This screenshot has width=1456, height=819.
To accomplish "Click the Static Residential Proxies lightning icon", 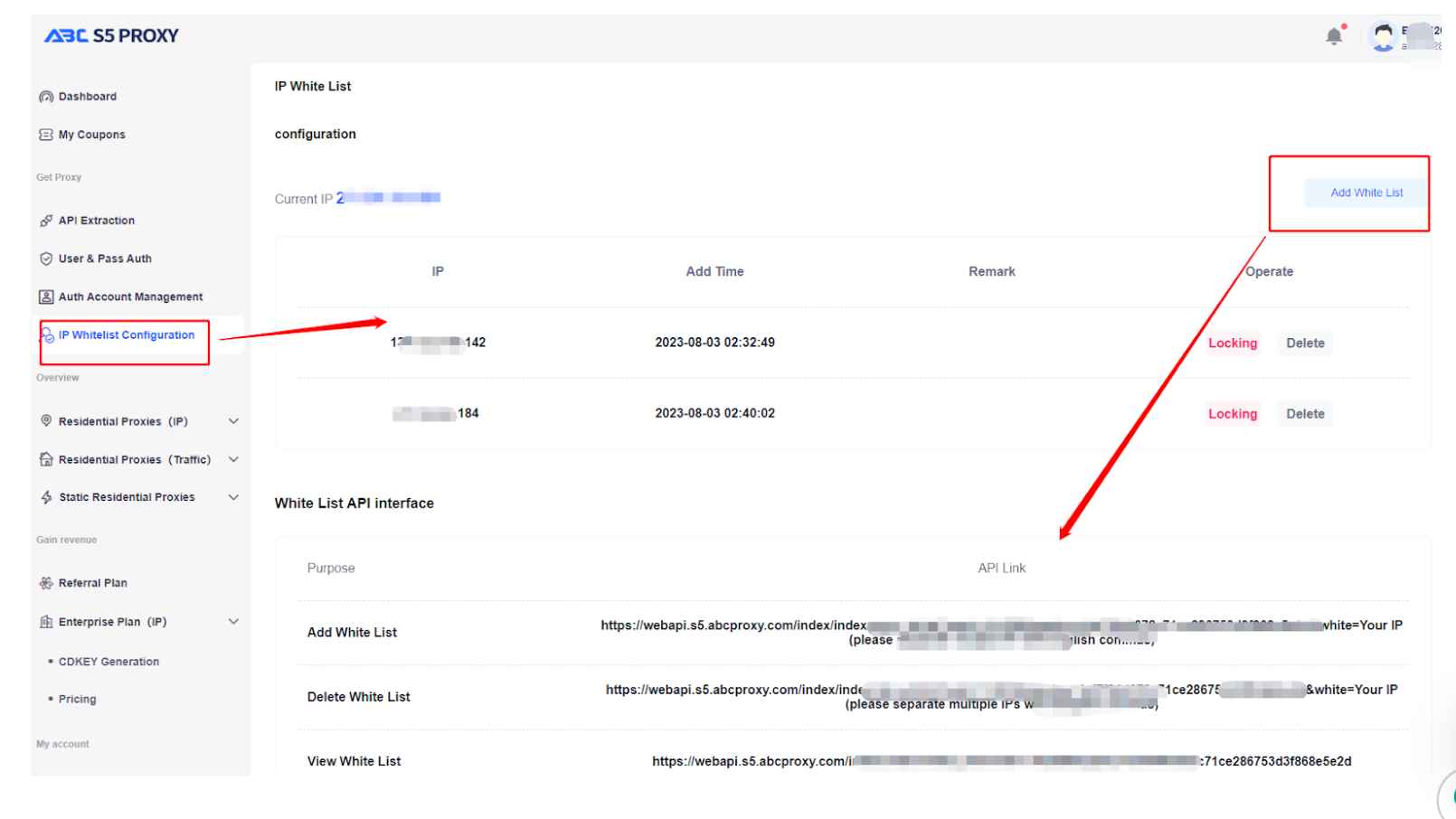I will (x=46, y=497).
